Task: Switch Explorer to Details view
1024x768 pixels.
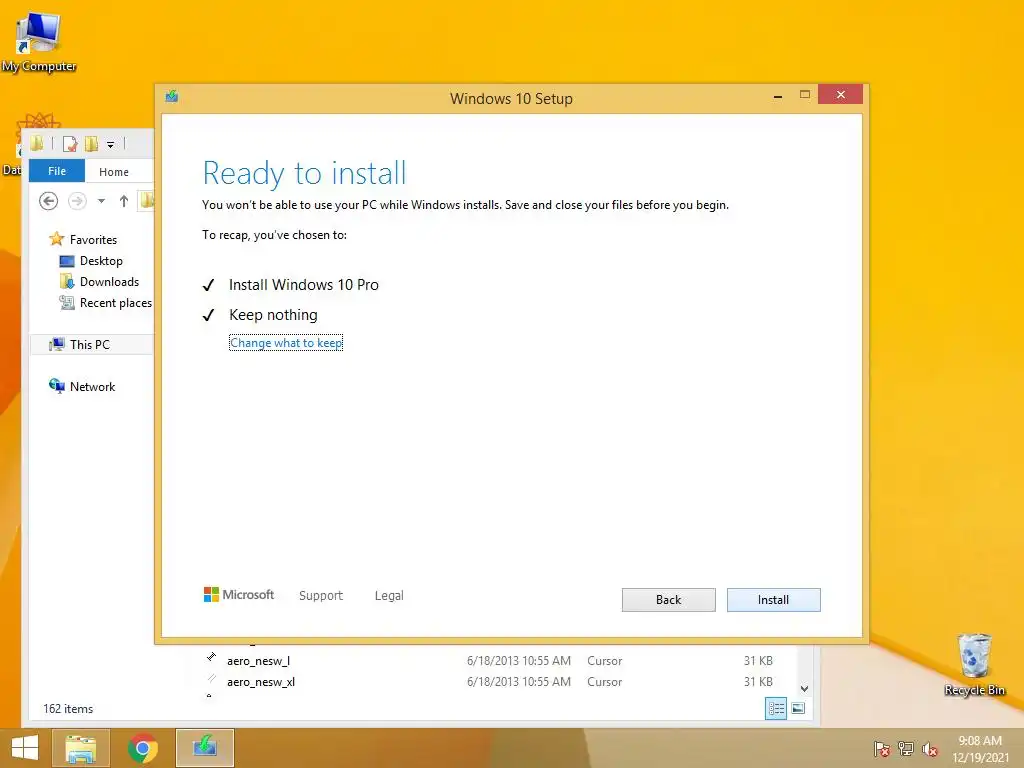Action: (x=776, y=709)
